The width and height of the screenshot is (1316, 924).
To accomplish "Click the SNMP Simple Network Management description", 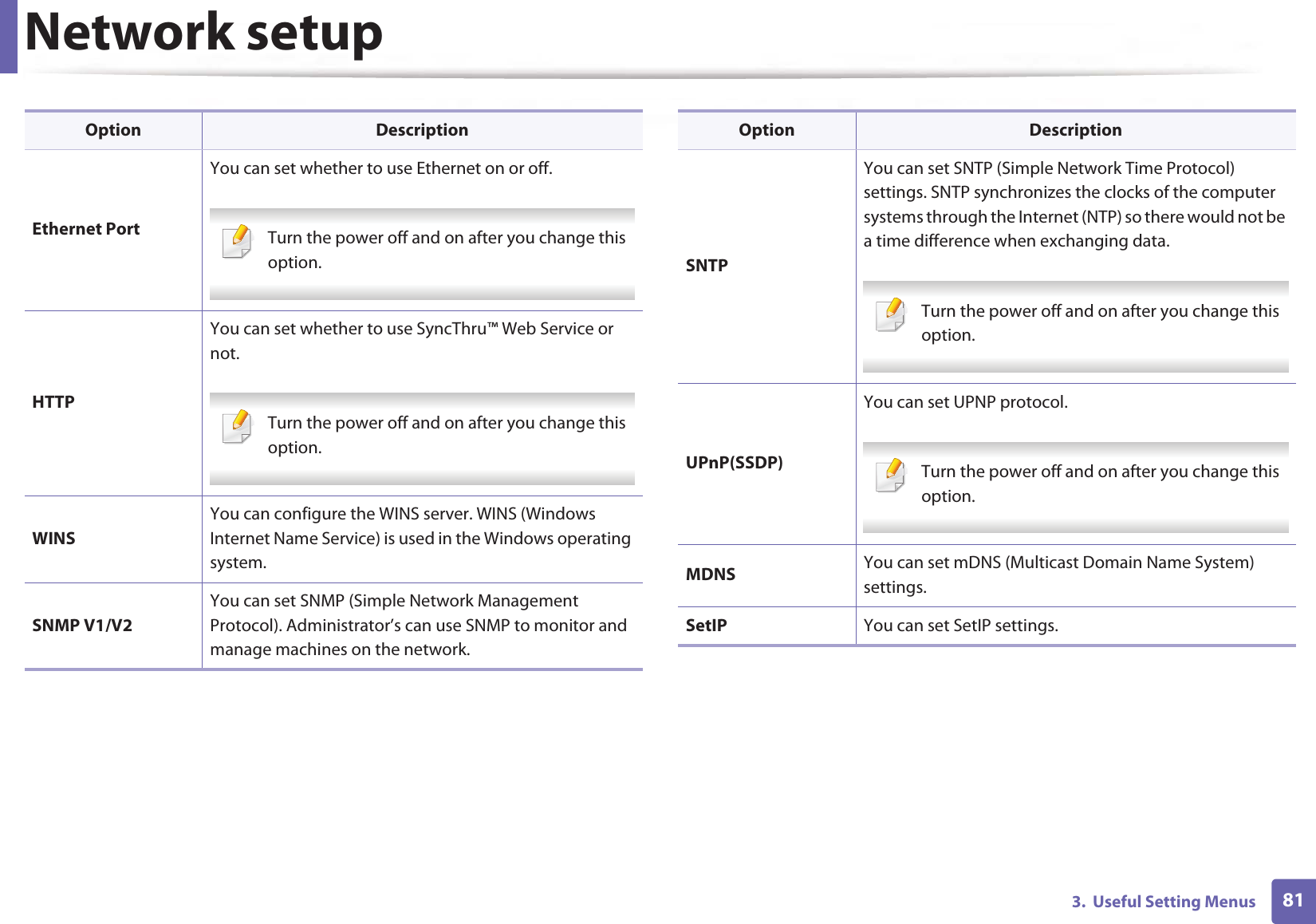I will [418, 626].
